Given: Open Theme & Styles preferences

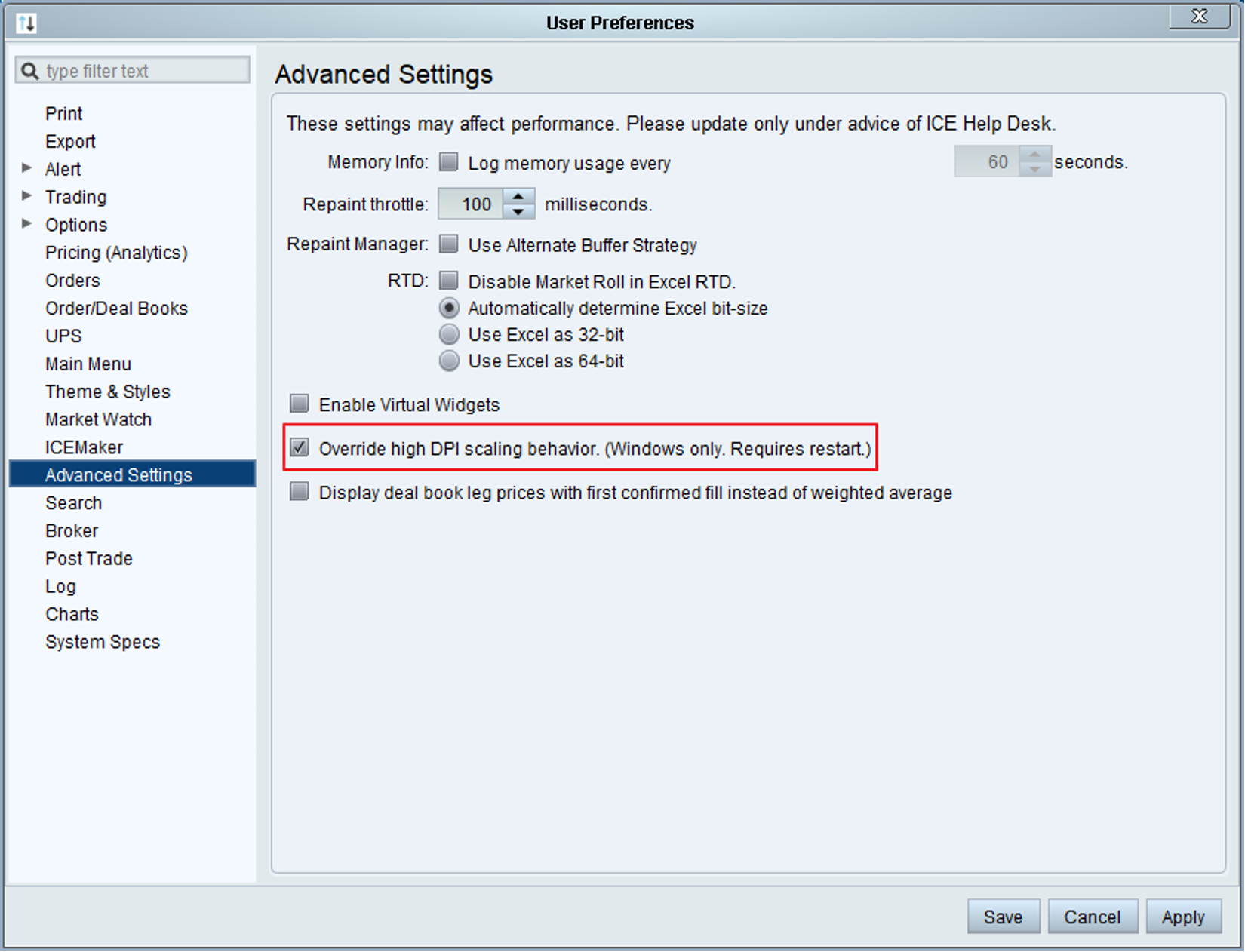Looking at the screenshot, I should 108,392.
